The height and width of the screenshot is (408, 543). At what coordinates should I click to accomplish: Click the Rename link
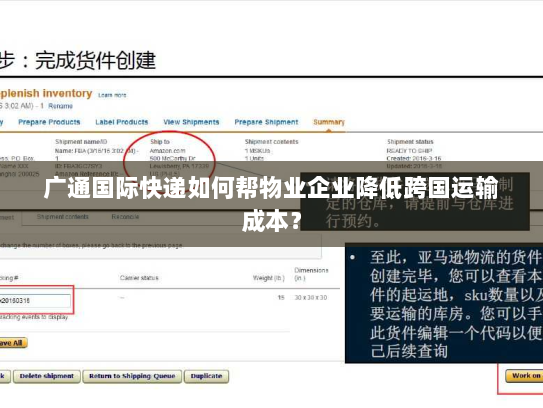click(60, 106)
